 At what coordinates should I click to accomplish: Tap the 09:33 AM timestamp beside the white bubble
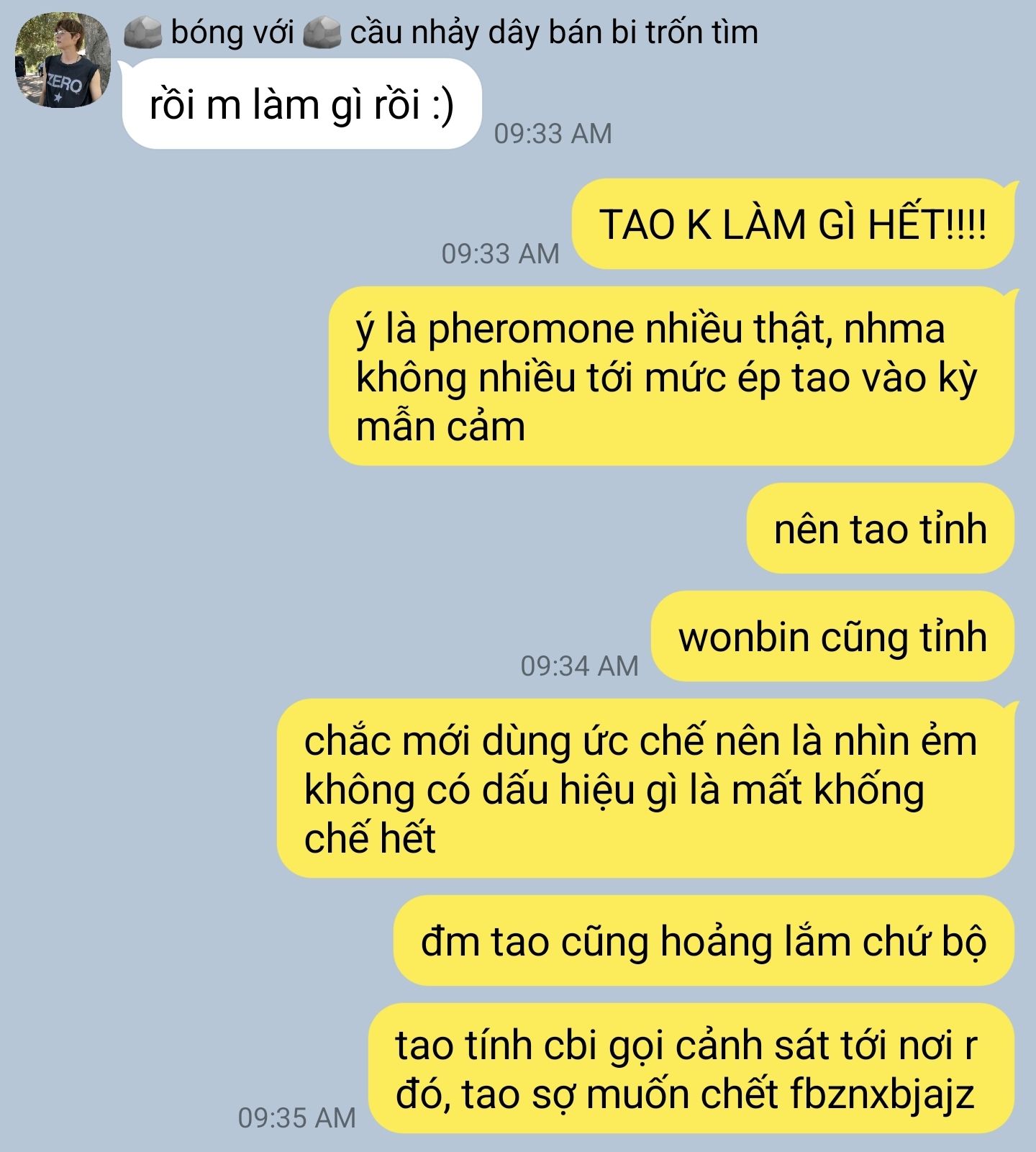pos(553,133)
